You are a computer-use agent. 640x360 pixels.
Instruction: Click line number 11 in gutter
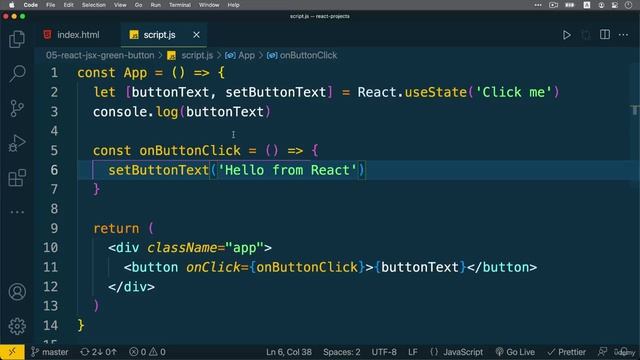(x=51, y=267)
